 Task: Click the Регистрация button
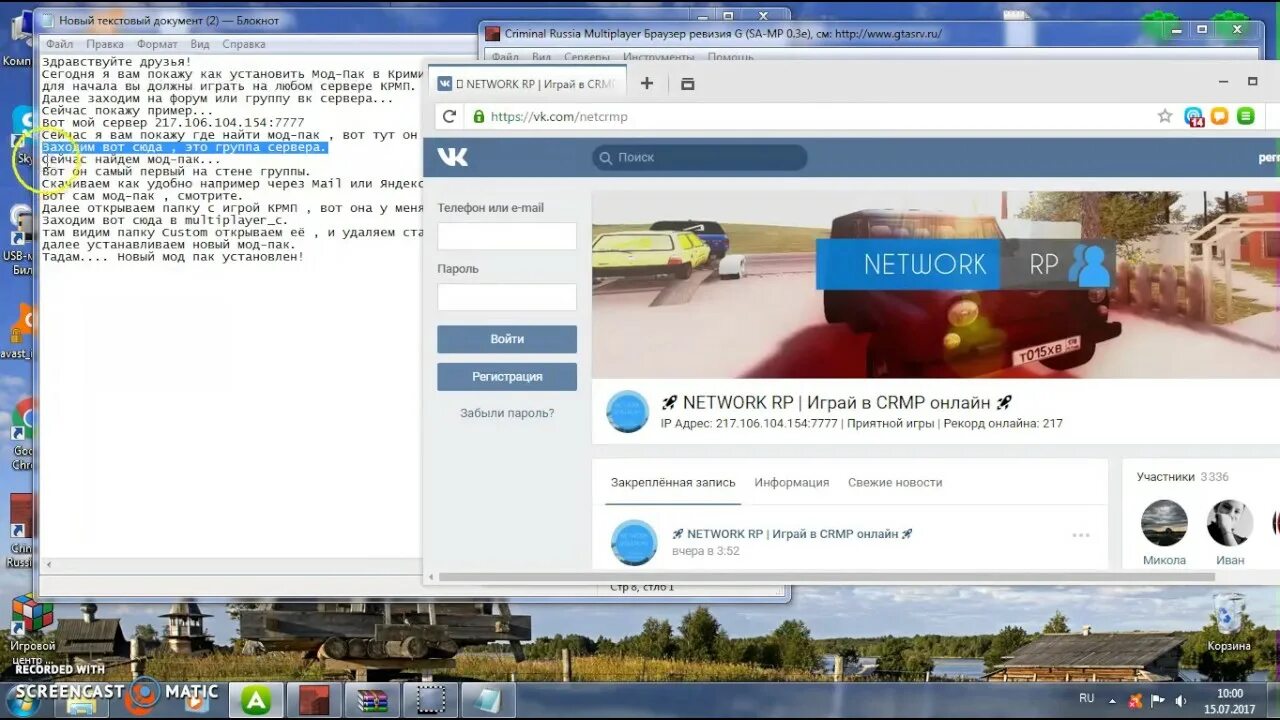click(507, 377)
